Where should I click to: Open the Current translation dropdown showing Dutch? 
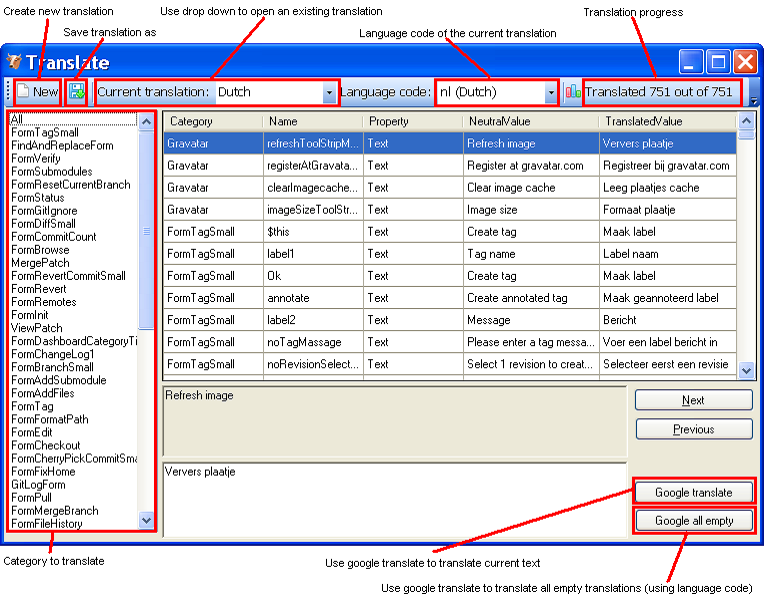coord(329,92)
